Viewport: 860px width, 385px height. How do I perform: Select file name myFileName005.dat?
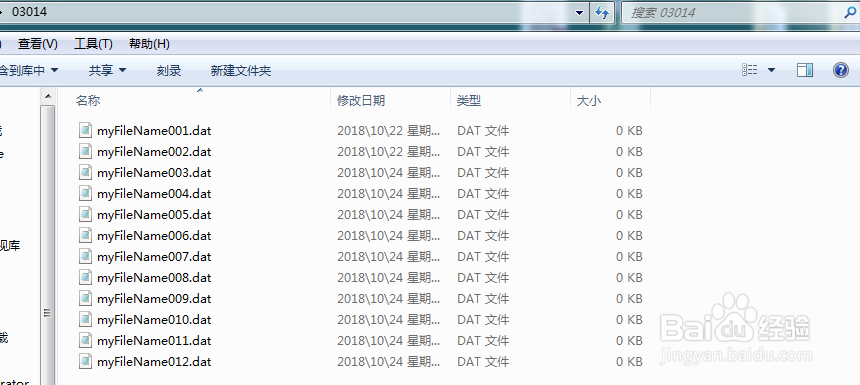[154, 214]
